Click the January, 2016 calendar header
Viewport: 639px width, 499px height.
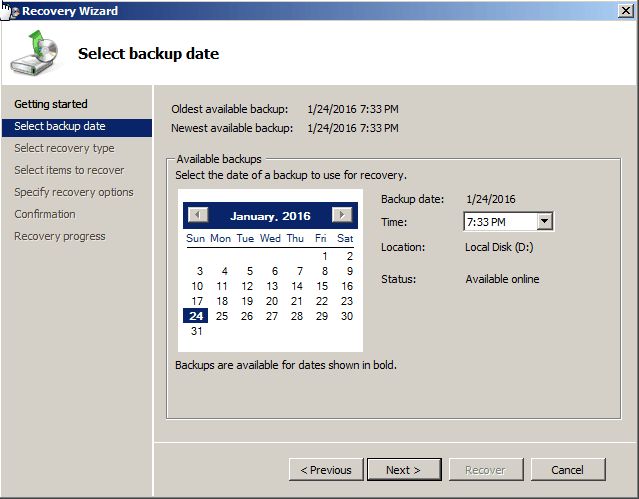click(270, 216)
